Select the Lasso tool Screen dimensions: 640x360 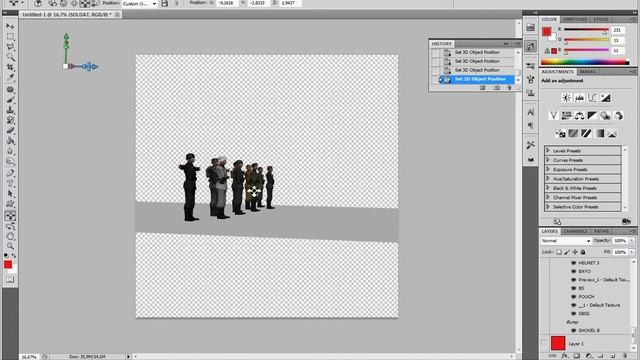point(10,47)
